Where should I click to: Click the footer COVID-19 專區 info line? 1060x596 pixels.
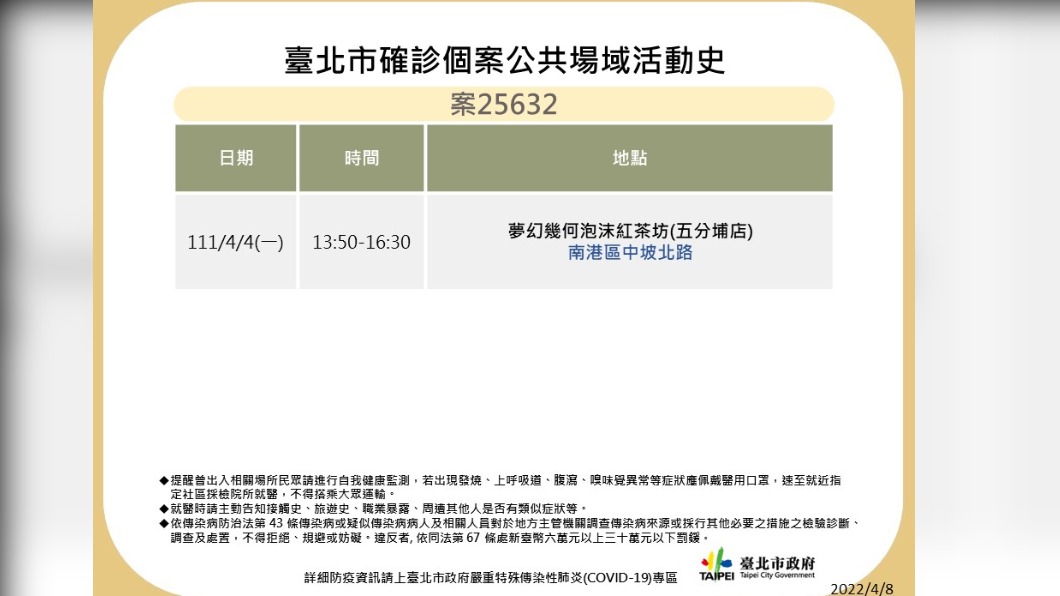point(491,578)
